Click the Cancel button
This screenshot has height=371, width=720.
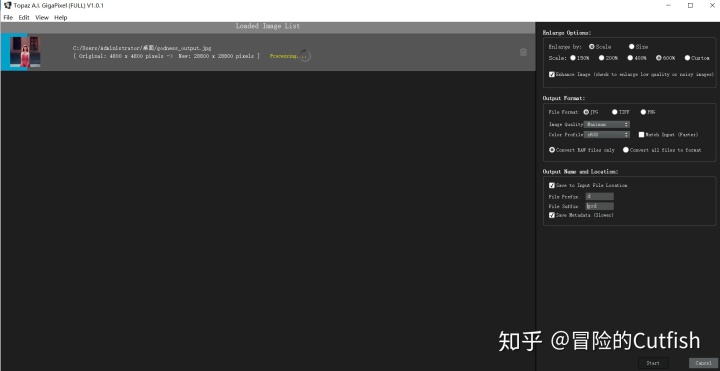(703, 363)
